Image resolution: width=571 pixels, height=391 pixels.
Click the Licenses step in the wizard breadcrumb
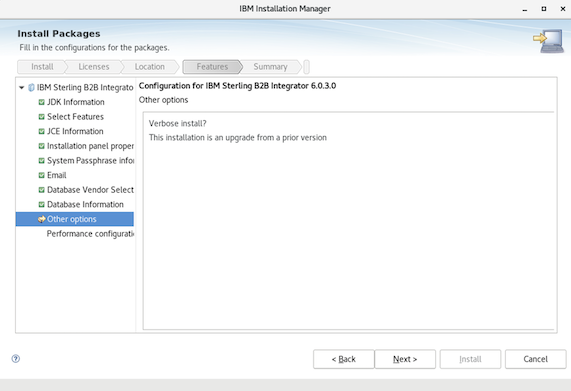tap(94, 67)
